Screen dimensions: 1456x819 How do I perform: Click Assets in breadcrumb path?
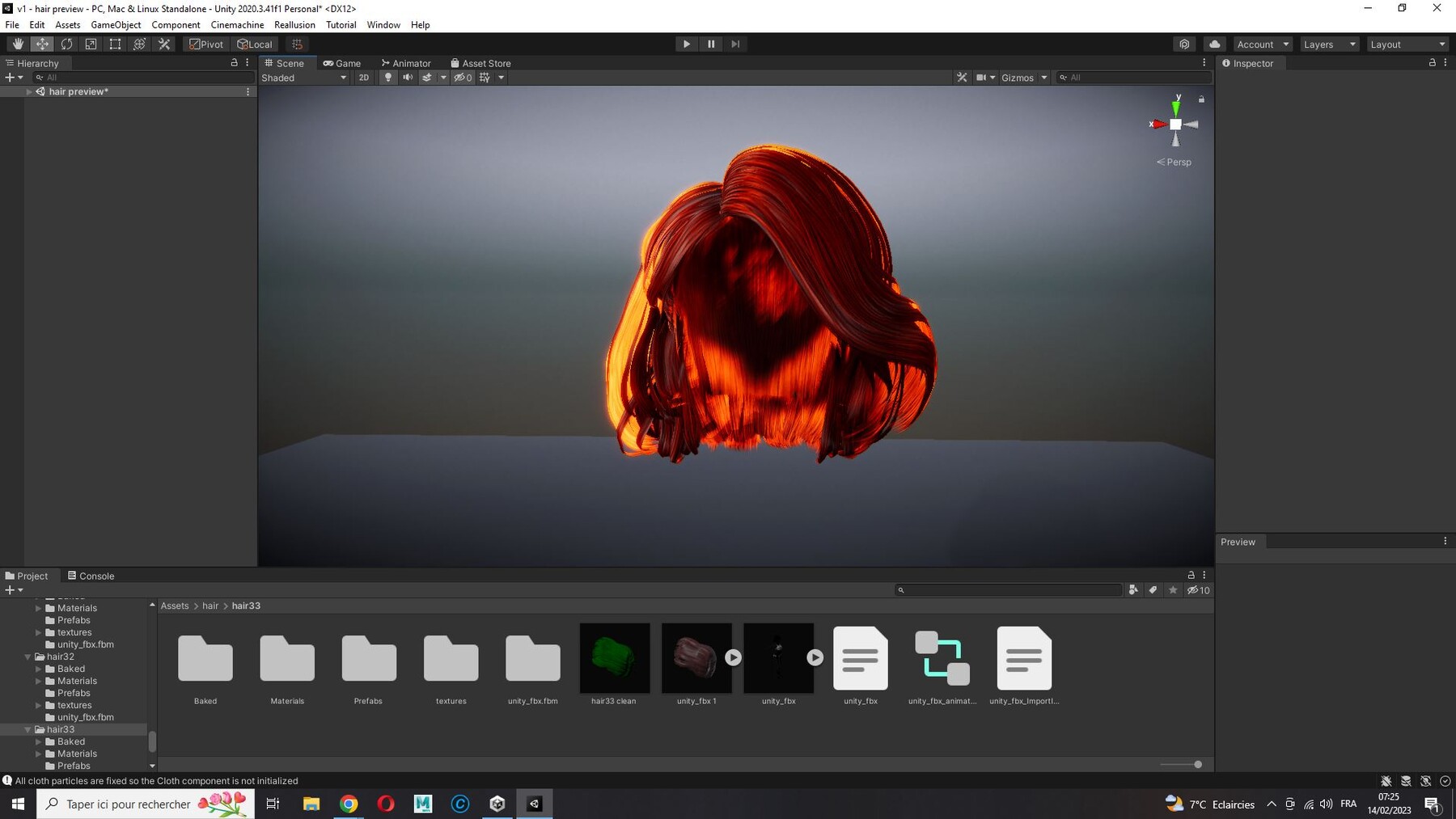175,606
